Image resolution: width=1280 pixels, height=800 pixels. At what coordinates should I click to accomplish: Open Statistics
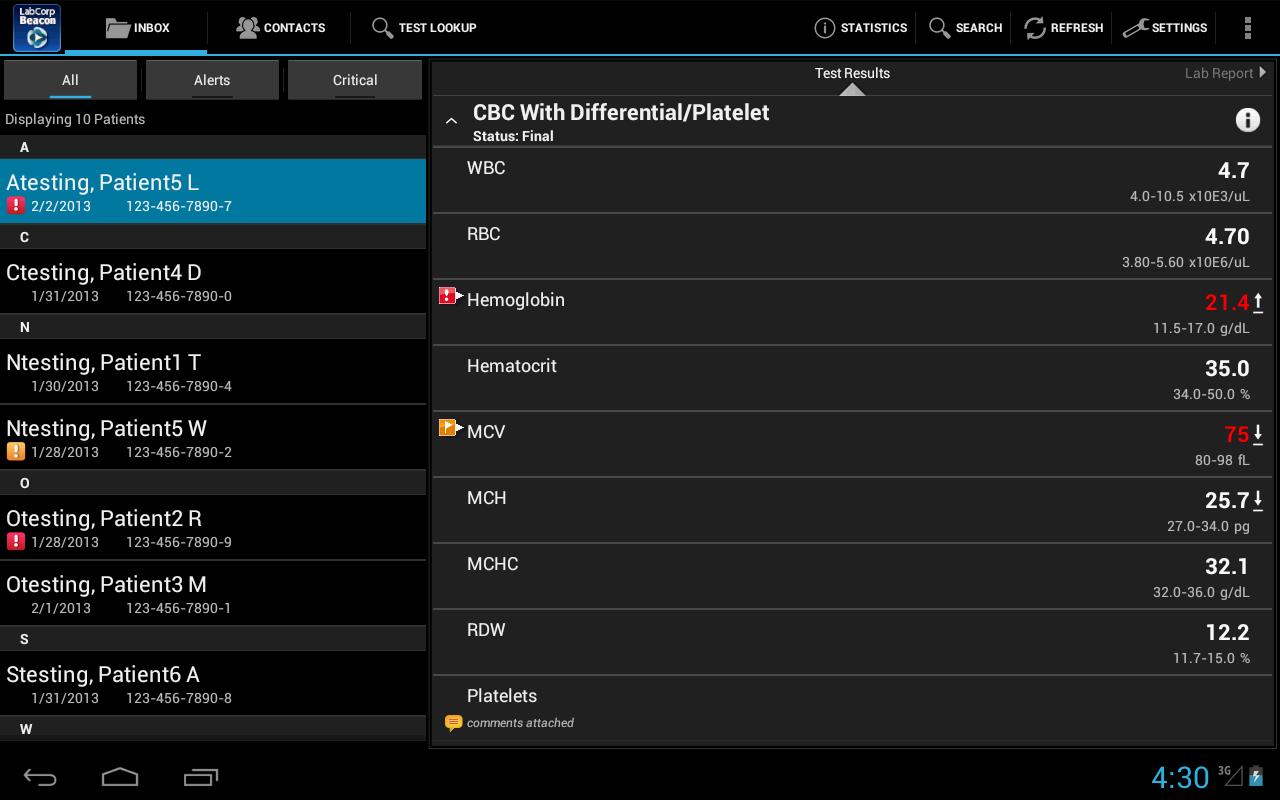coord(861,28)
